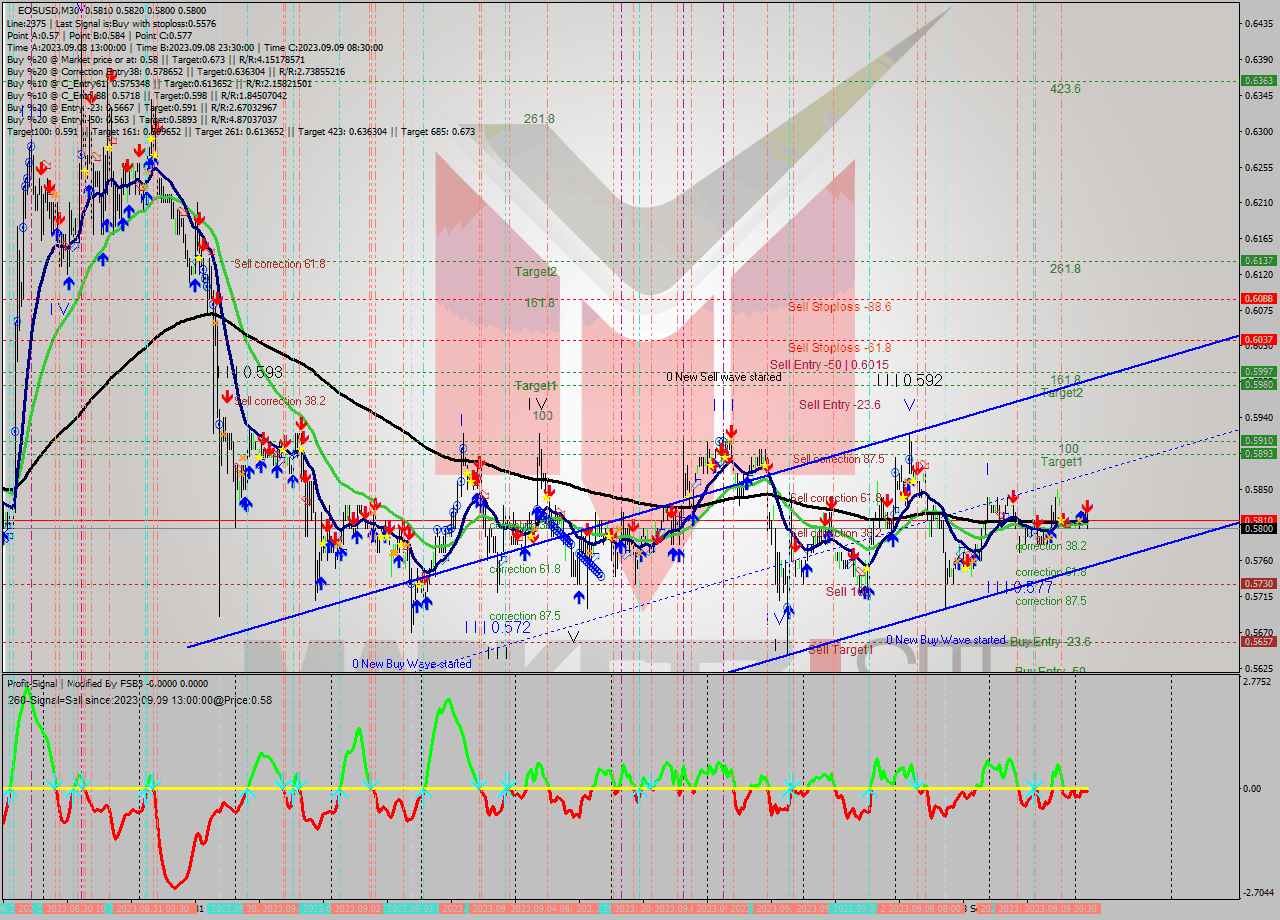Click the 0.6363 green price tag
Image resolution: width=1280 pixels, height=920 pixels.
1257,81
